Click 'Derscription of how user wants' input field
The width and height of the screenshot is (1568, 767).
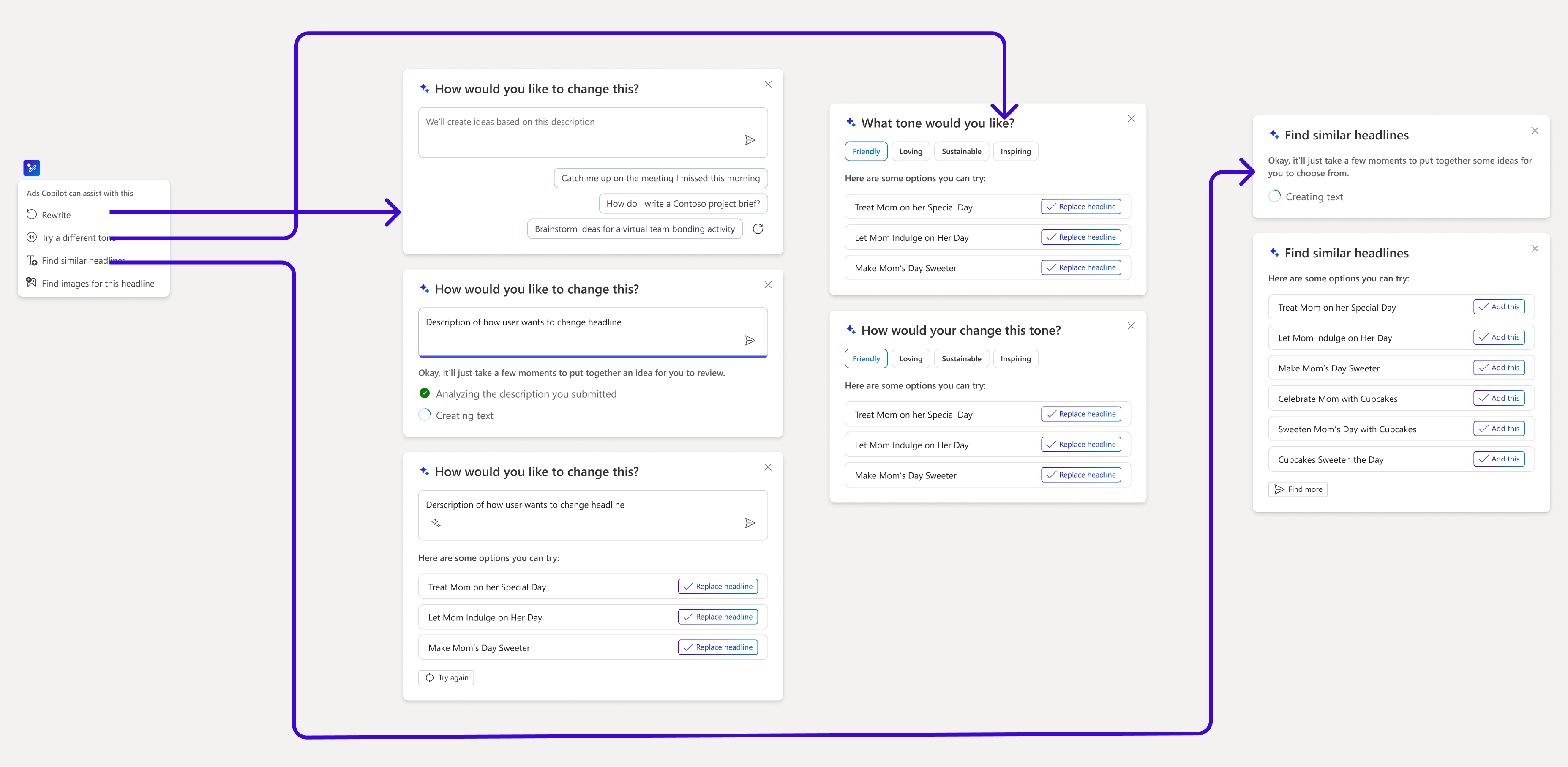point(593,515)
